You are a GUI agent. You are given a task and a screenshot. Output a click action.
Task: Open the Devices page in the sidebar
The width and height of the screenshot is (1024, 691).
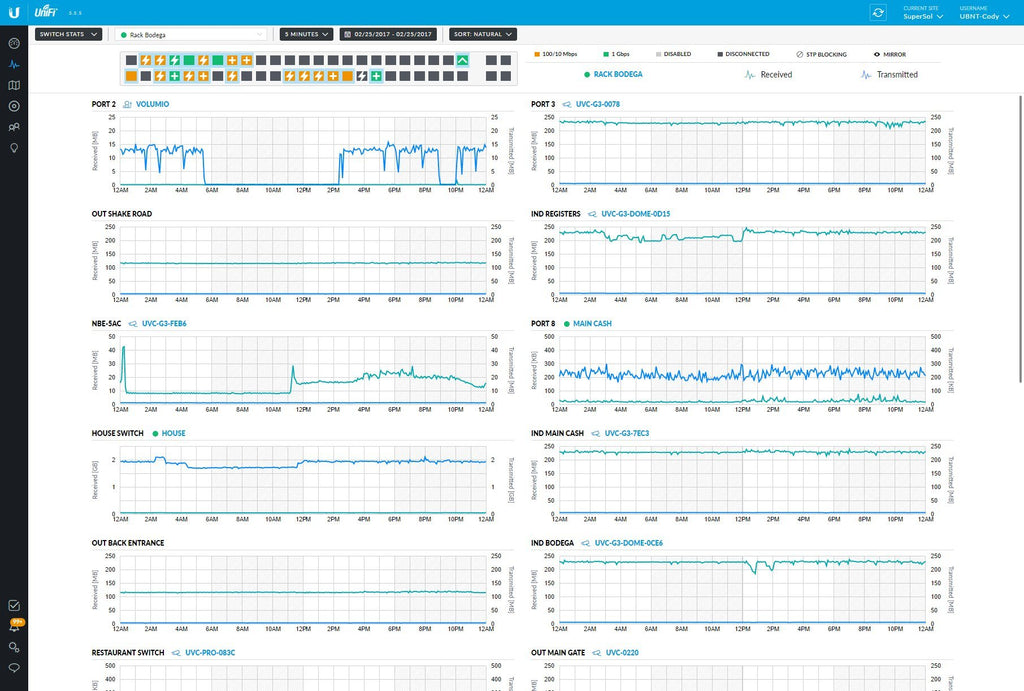[14, 106]
